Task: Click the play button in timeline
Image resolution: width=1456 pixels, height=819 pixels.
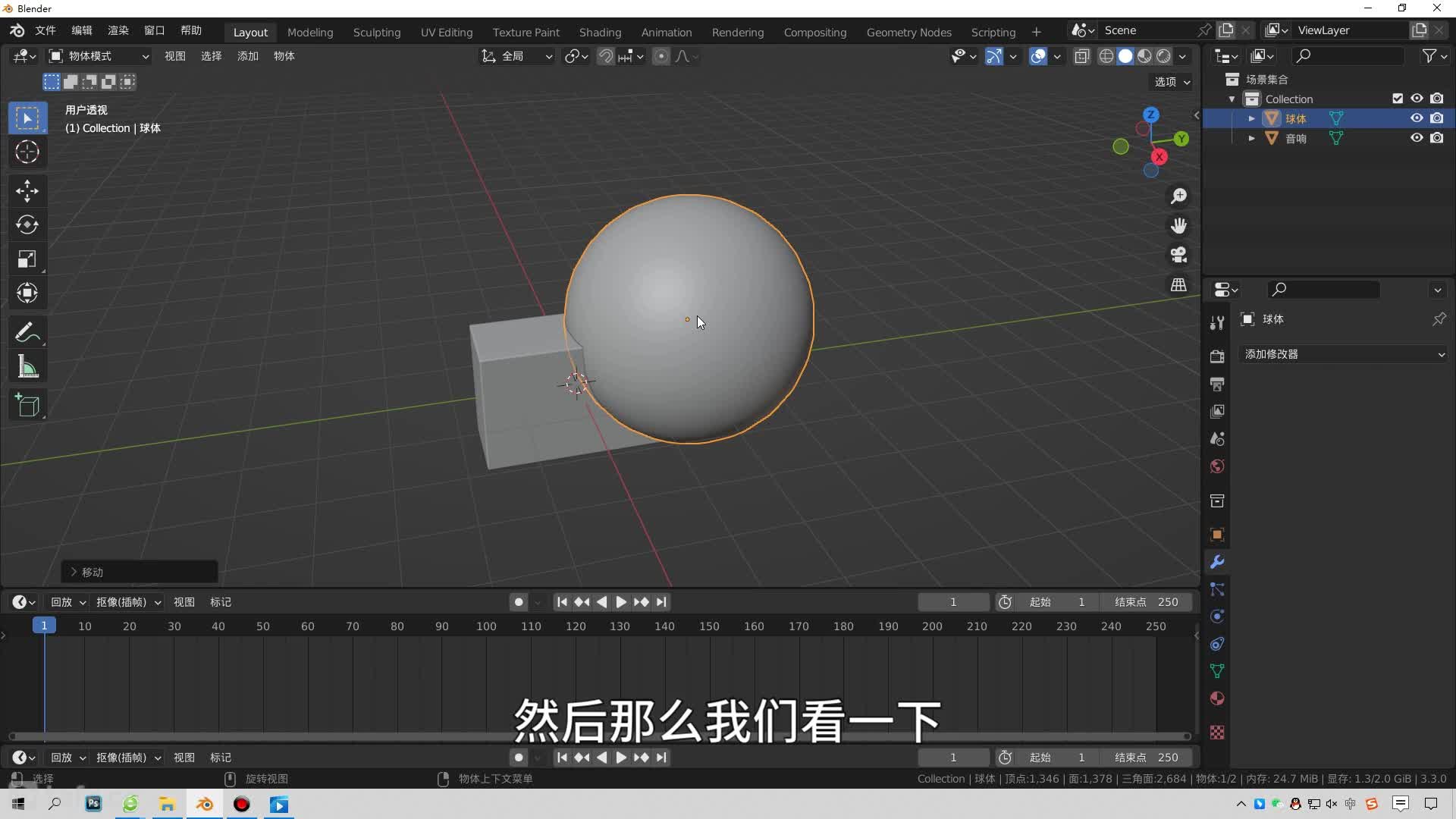Action: click(x=619, y=601)
